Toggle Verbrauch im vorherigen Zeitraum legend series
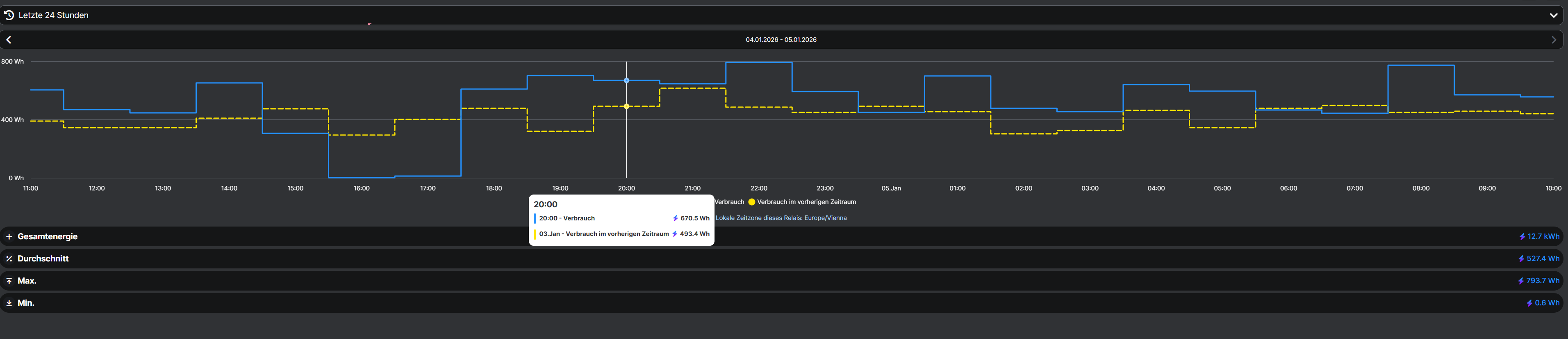This screenshot has width=1568, height=339. tap(806, 202)
